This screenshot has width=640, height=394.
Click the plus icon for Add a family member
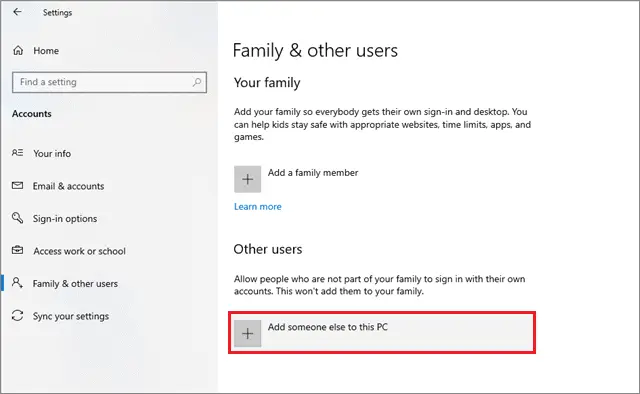pos(247,179)
